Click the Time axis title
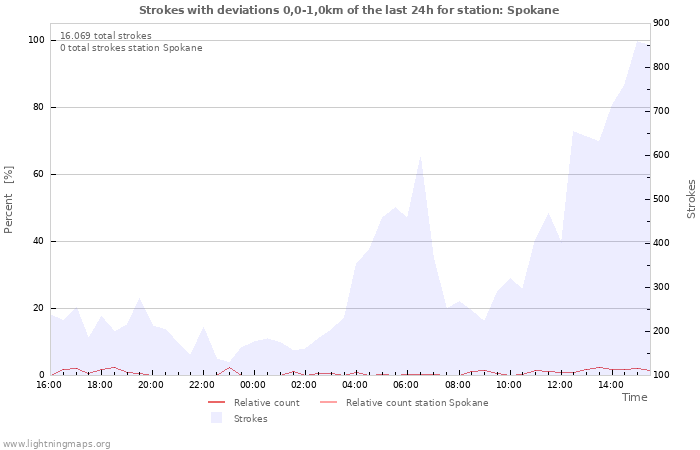This screenshot has height=450, width=700. (634, 397)
